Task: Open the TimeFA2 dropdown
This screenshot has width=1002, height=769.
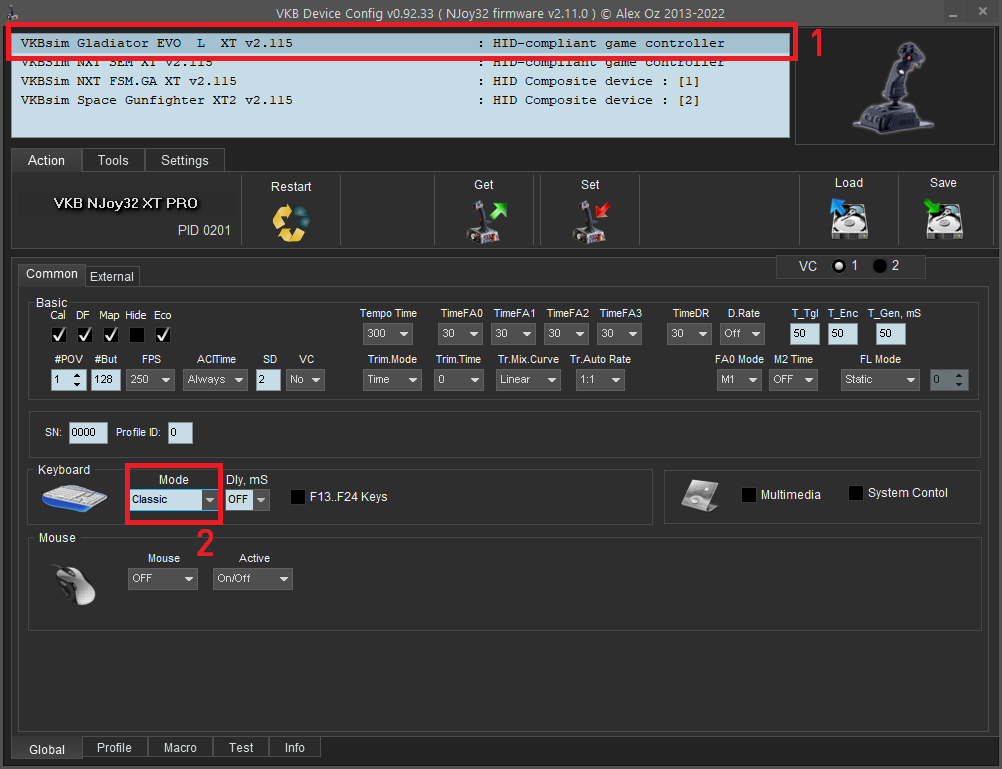Action: (566, 334)
